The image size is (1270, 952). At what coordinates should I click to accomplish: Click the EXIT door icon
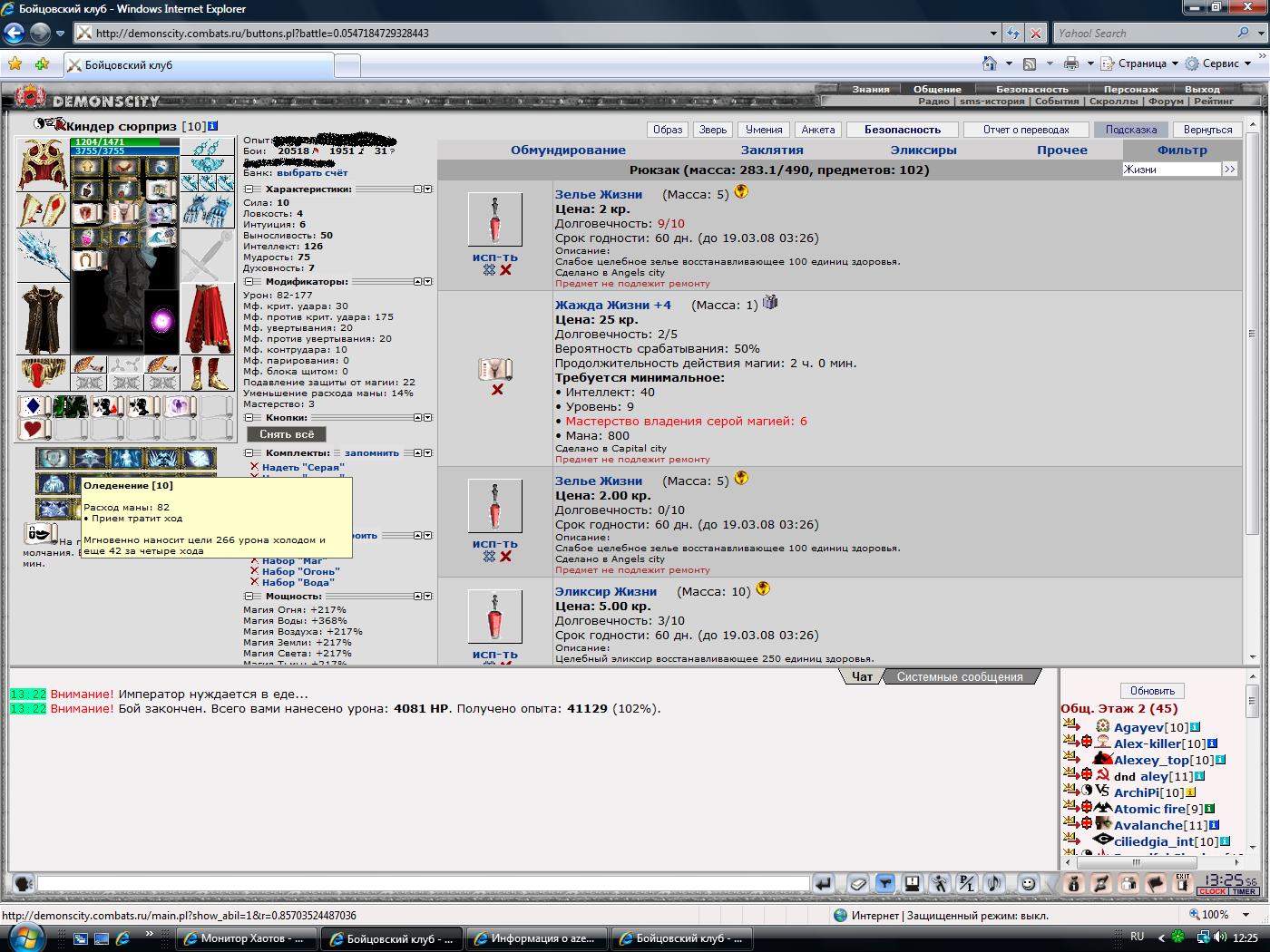(x=1182, y=883)
